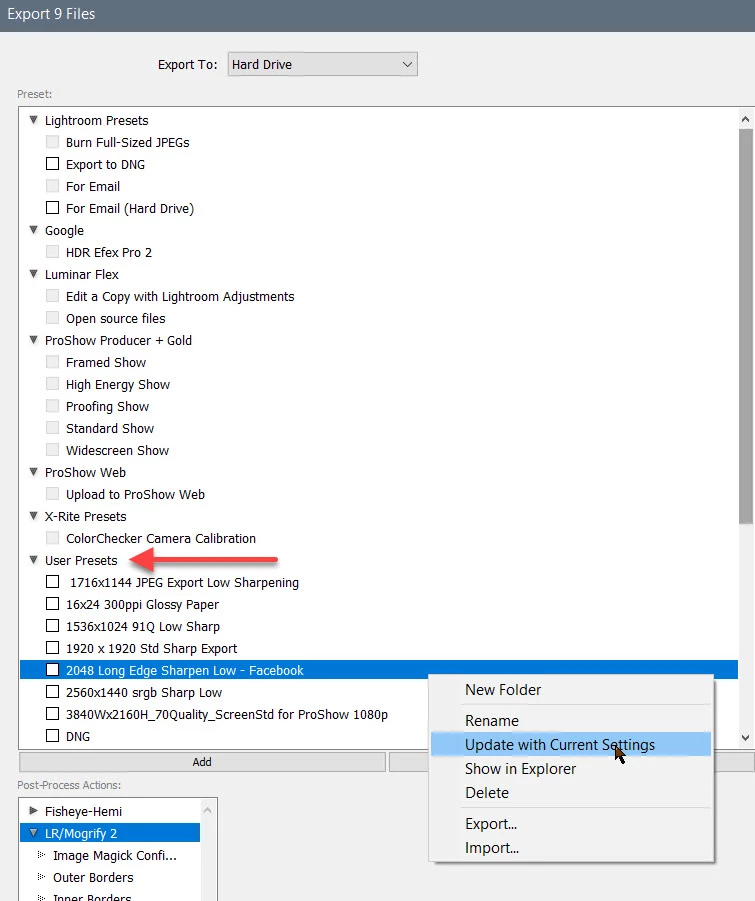Click post-process actions scroll up arrow
The width and height of the screenshot is (755, 901).
click(207, 810)
